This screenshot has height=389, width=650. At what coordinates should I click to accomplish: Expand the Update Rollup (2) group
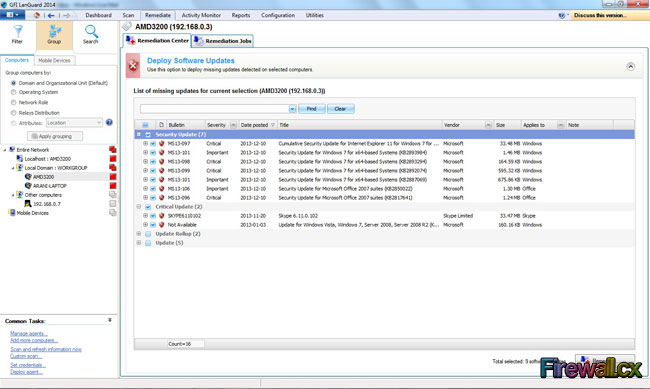coord(139,233)
